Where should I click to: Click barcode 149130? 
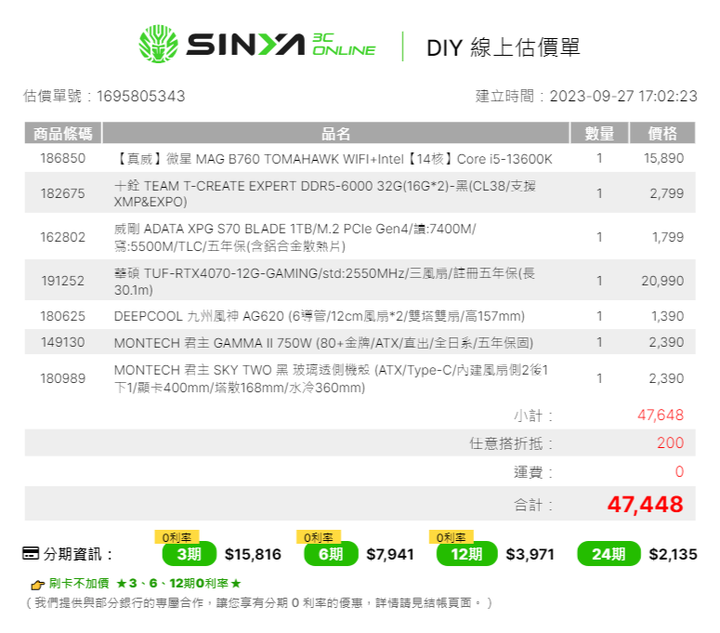[x=63, y=342]
